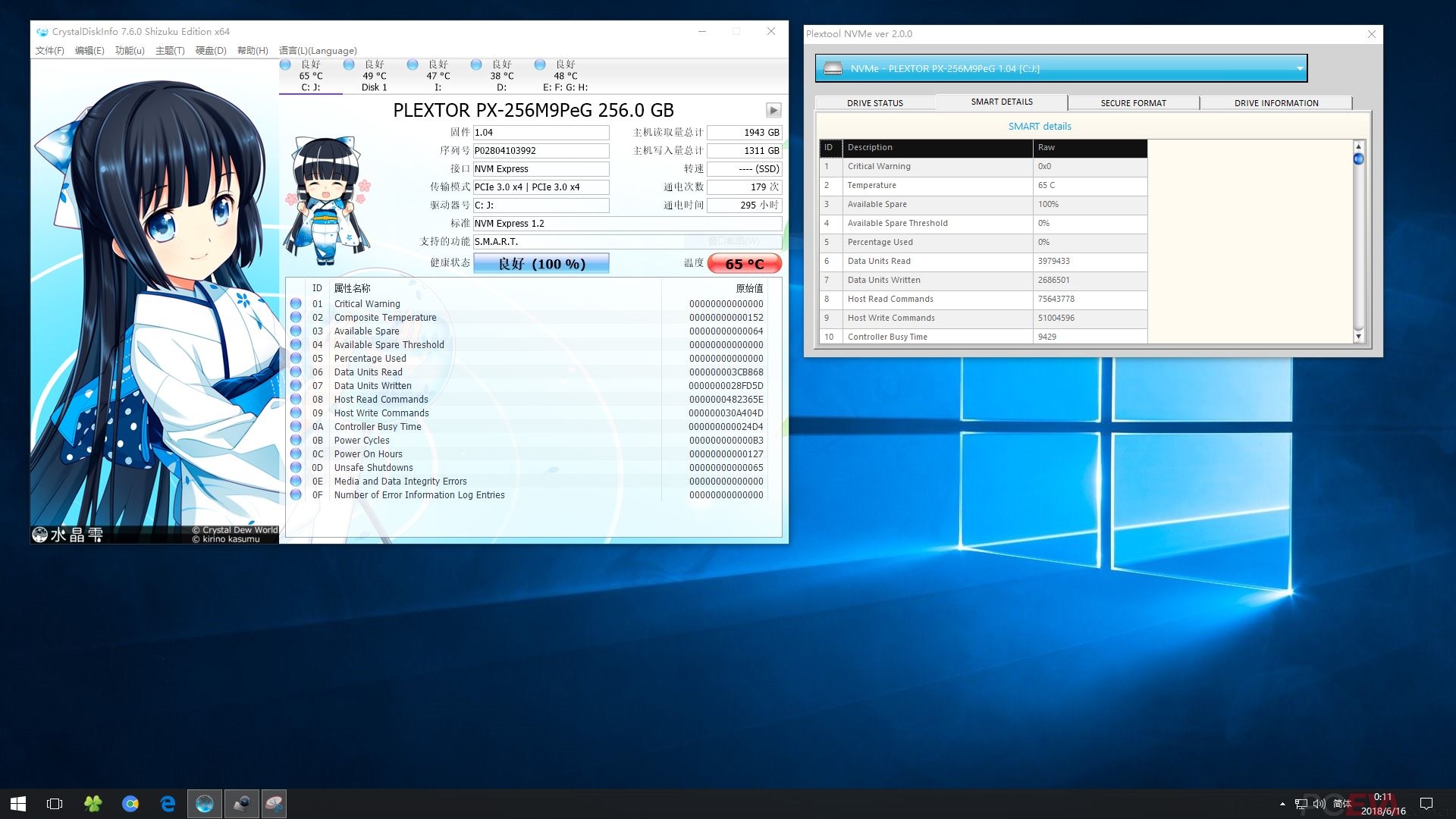
Task: Click Description column header in Plextool table
Action: tap(937, 148)
